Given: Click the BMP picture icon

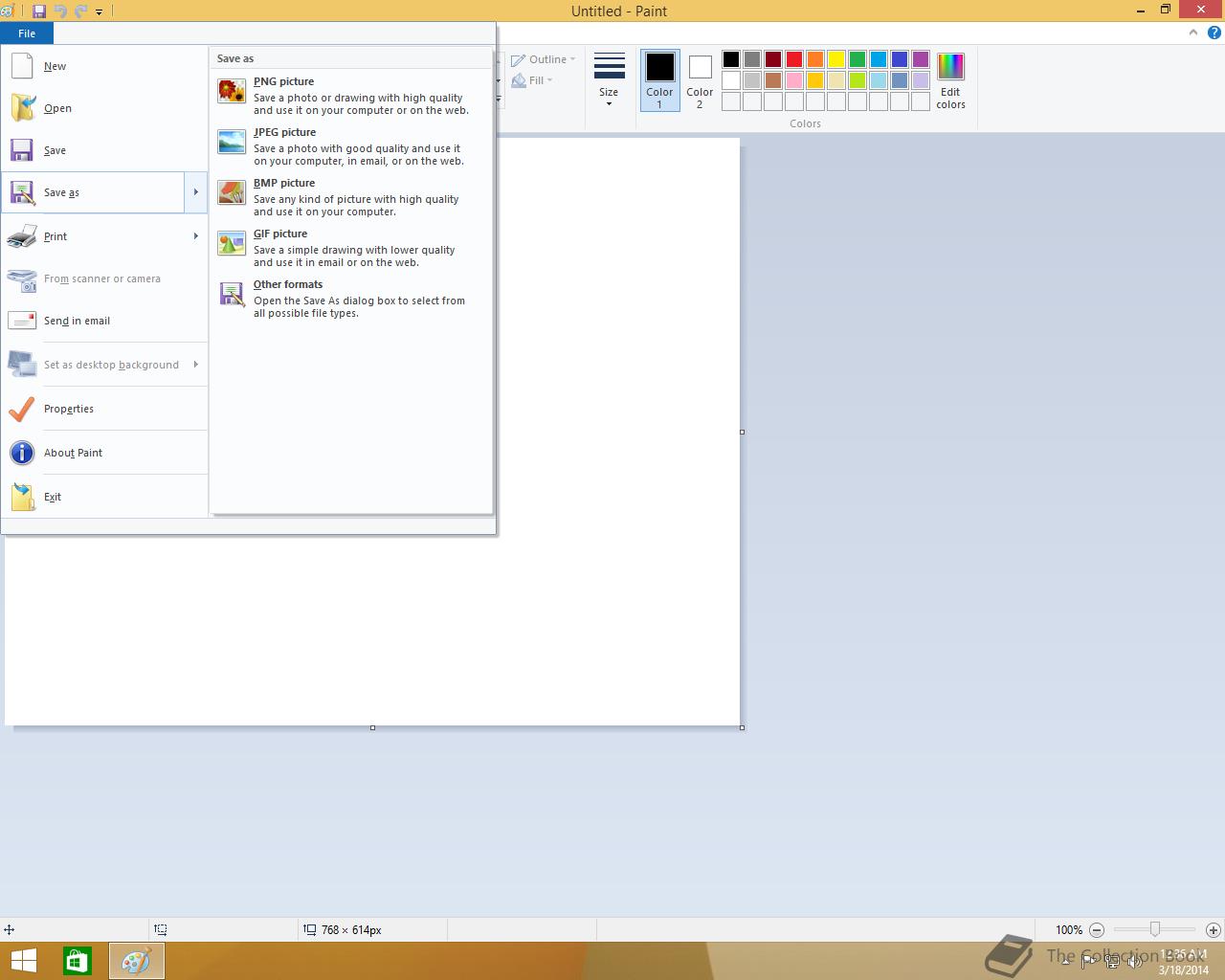Looking at the screenshot, I should (232, 192).
